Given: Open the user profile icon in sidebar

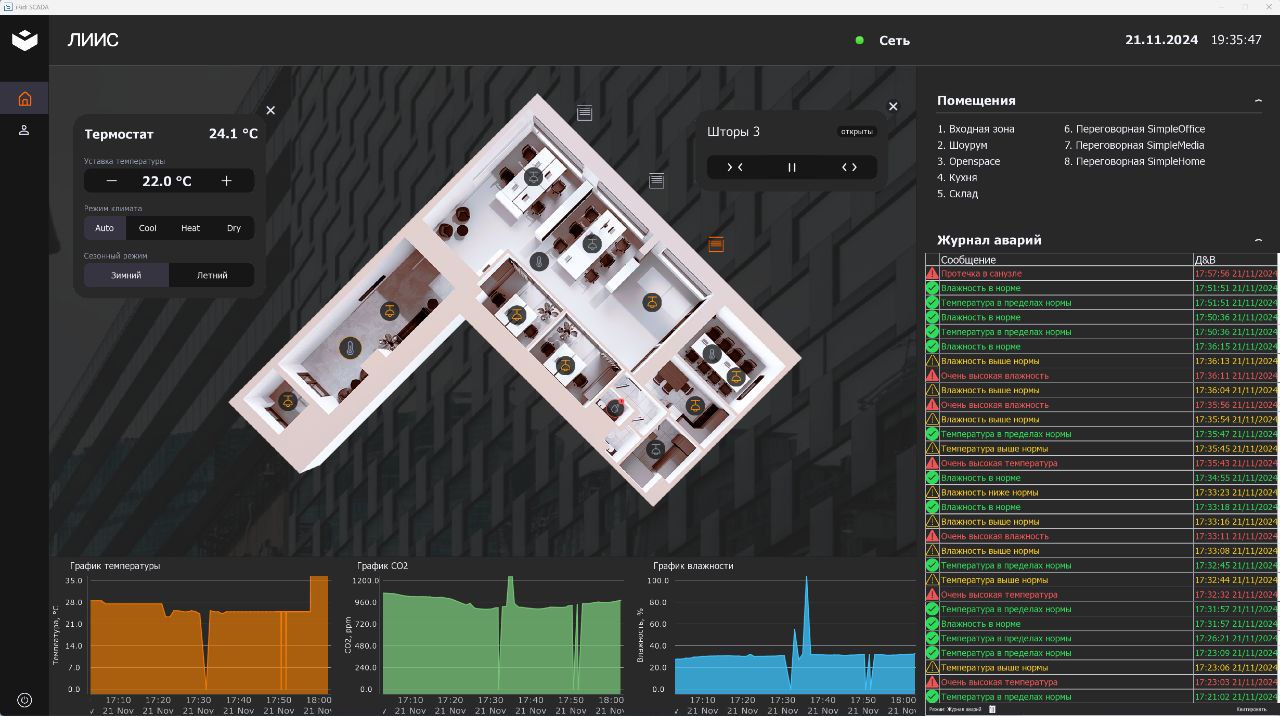Looking at the screenshot, I should [x=25, y=130].
